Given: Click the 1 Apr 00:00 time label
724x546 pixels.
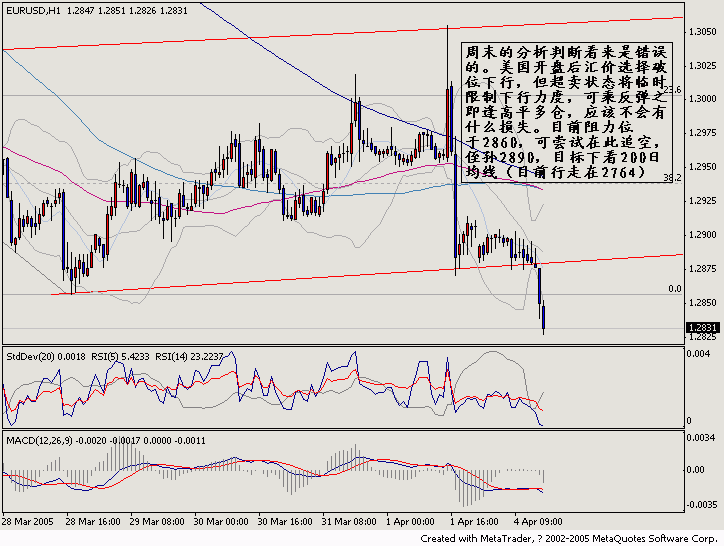Looking at the screenshot, I should (410, 522).
